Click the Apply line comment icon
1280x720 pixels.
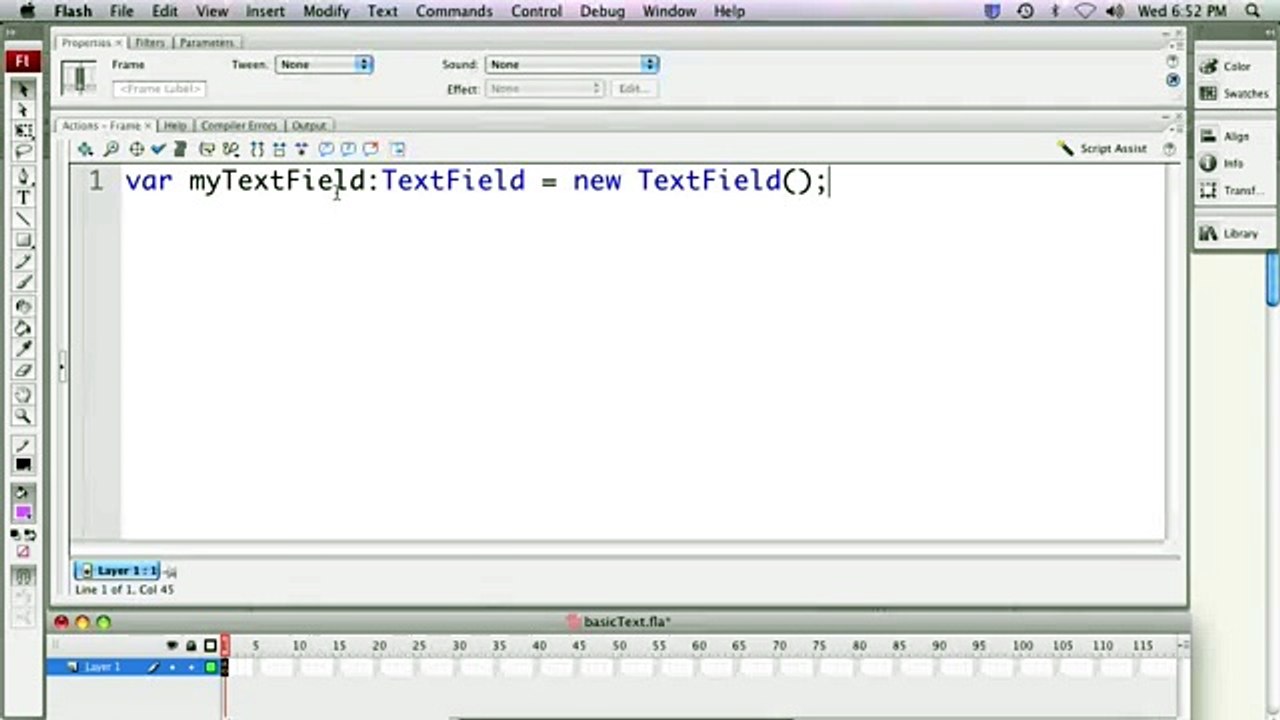pos(348,149)
